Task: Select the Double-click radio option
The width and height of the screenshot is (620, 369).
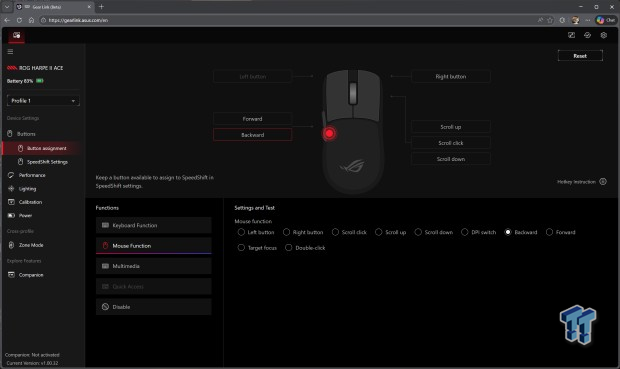Action: tap(289, 248)
